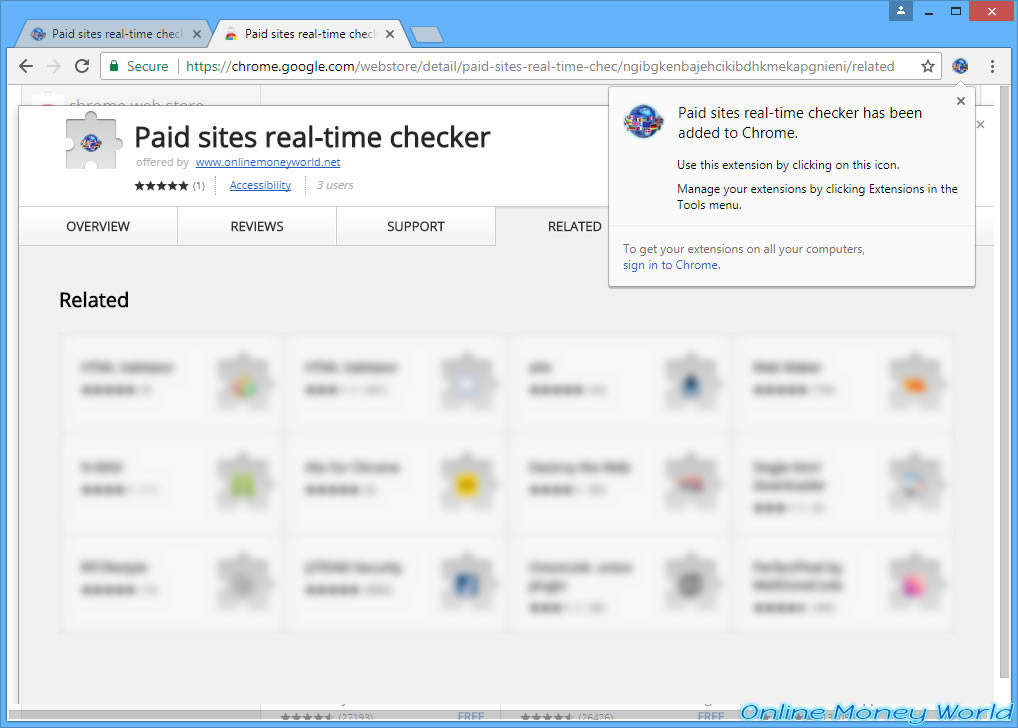
Task: Close the Chrome window
Action: (x=991, y=11)
